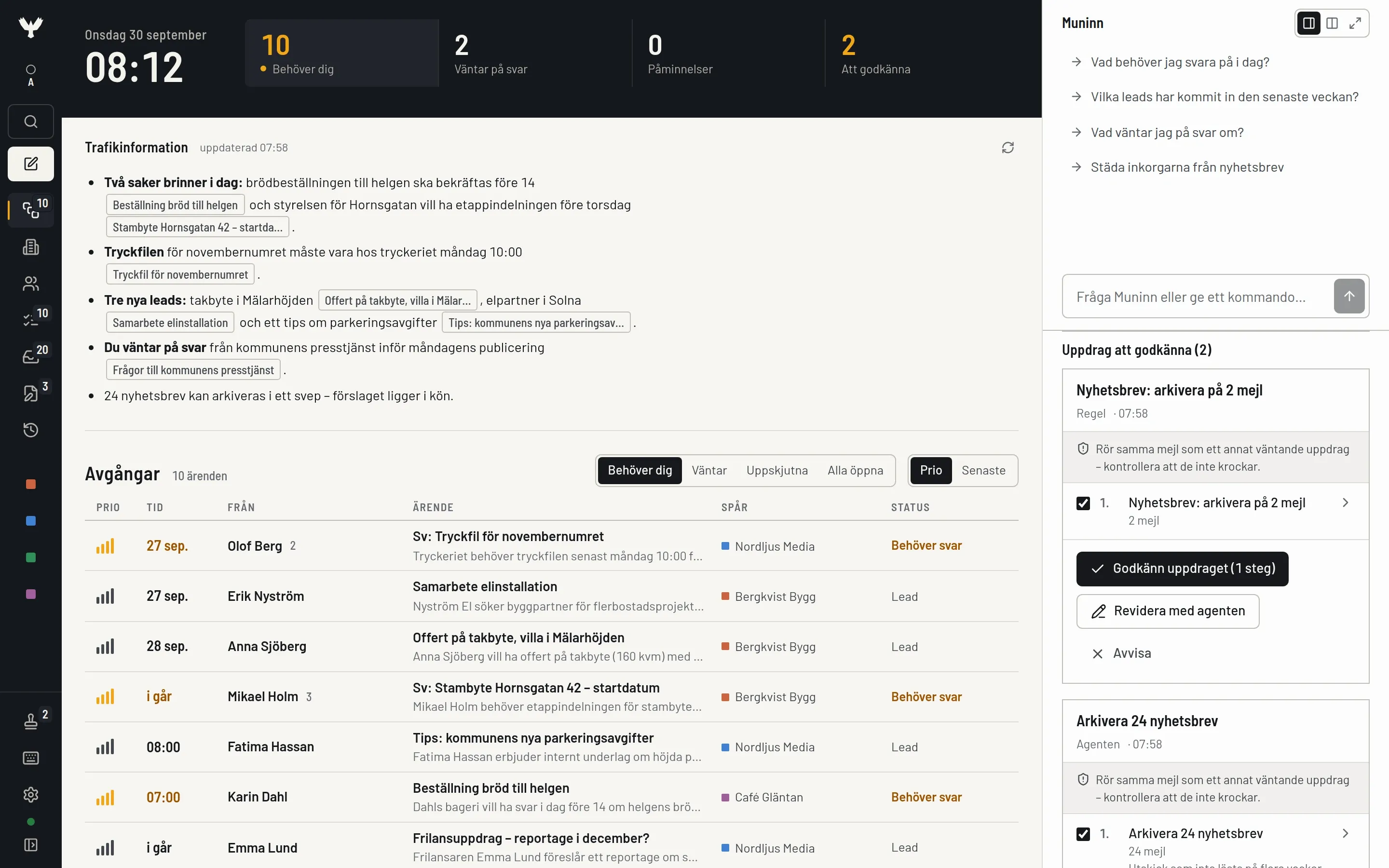
Task: Expand Muninn panel to full screen
Action: (1355, 23)
